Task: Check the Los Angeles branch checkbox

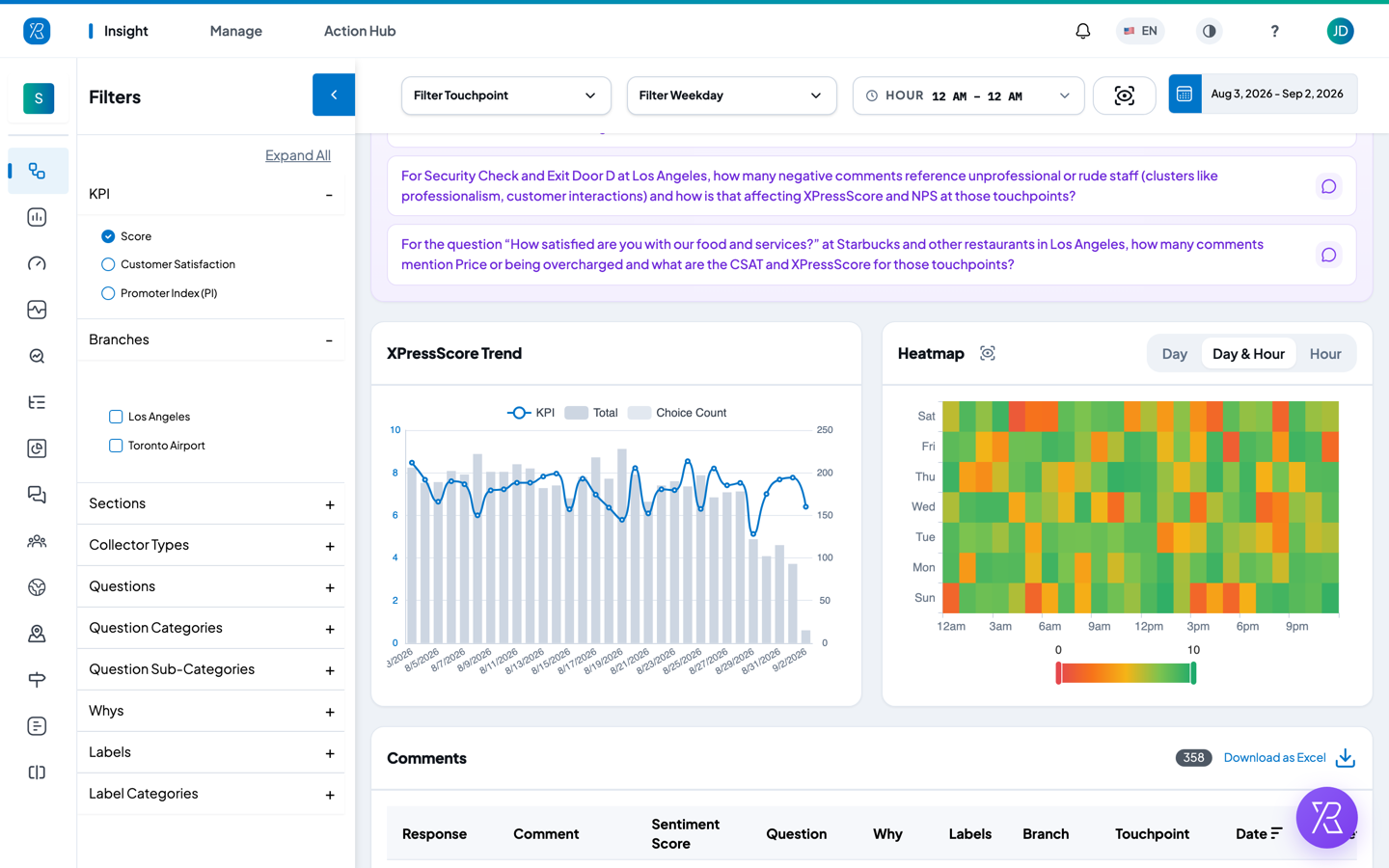Action: click(x=116, y=417)
